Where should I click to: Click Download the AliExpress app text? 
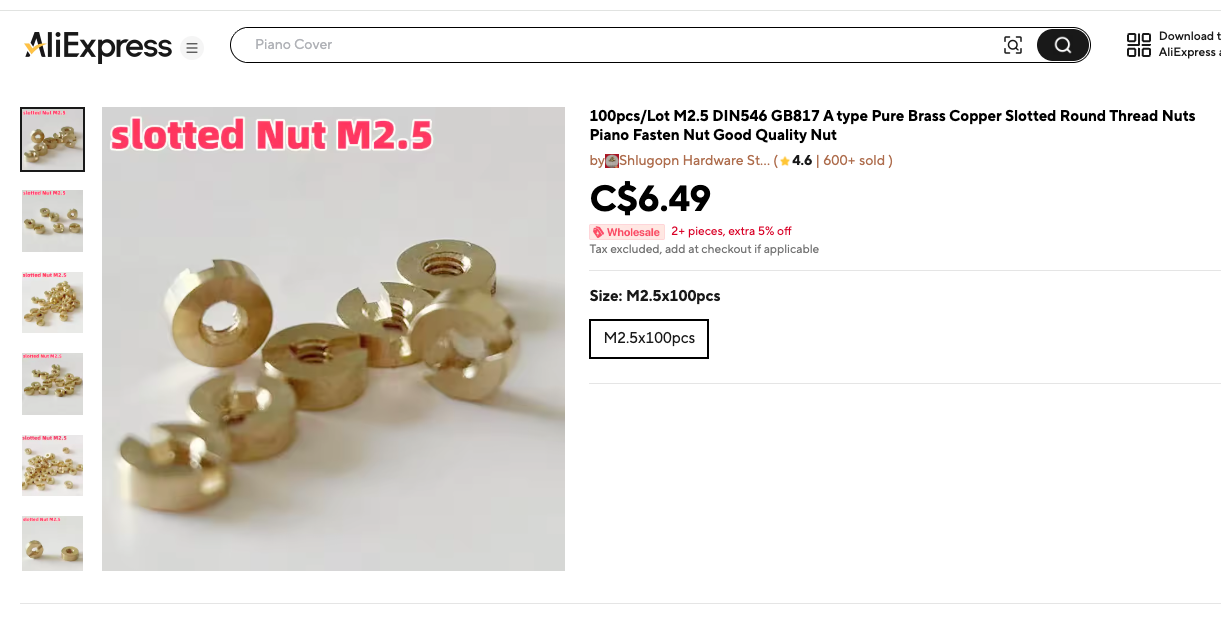1189,45
